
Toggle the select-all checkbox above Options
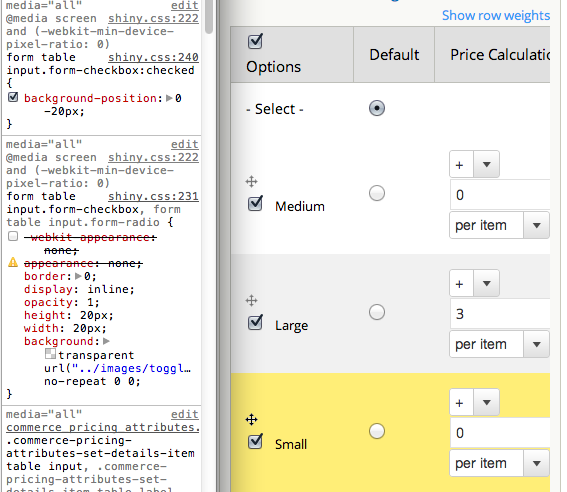[255, 41]
